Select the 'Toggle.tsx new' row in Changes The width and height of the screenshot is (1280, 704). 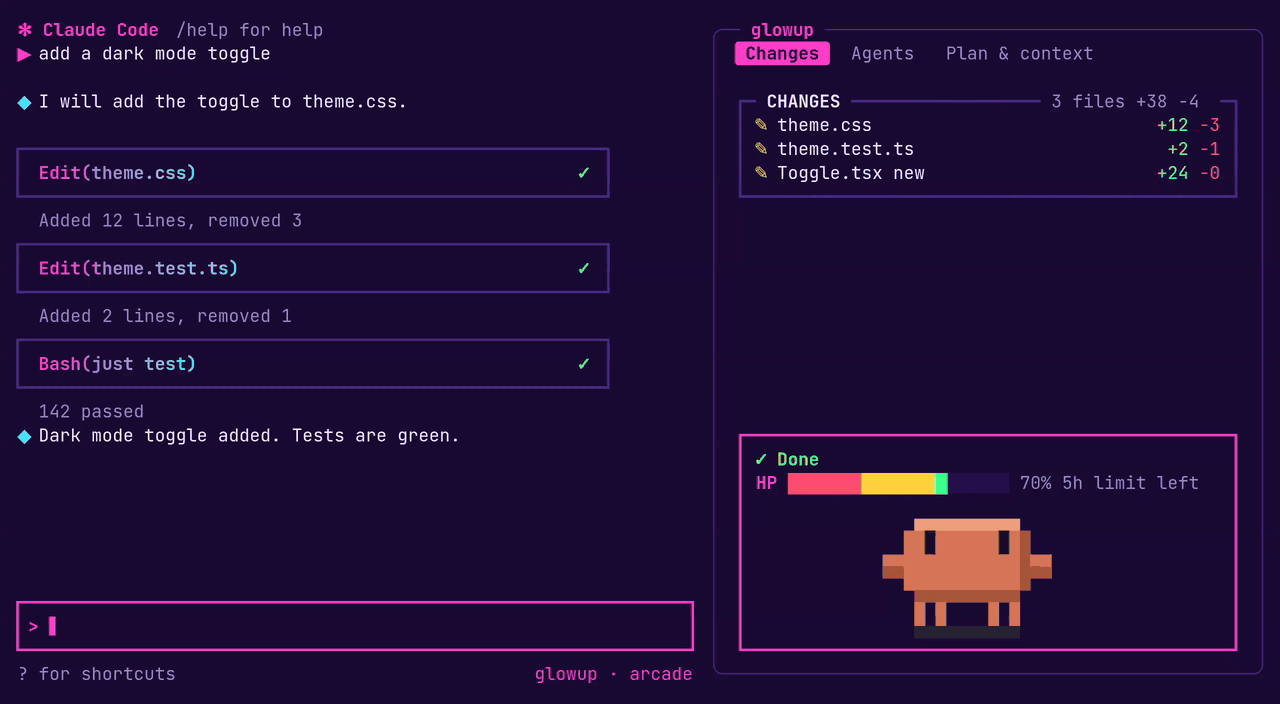point(987,173)
